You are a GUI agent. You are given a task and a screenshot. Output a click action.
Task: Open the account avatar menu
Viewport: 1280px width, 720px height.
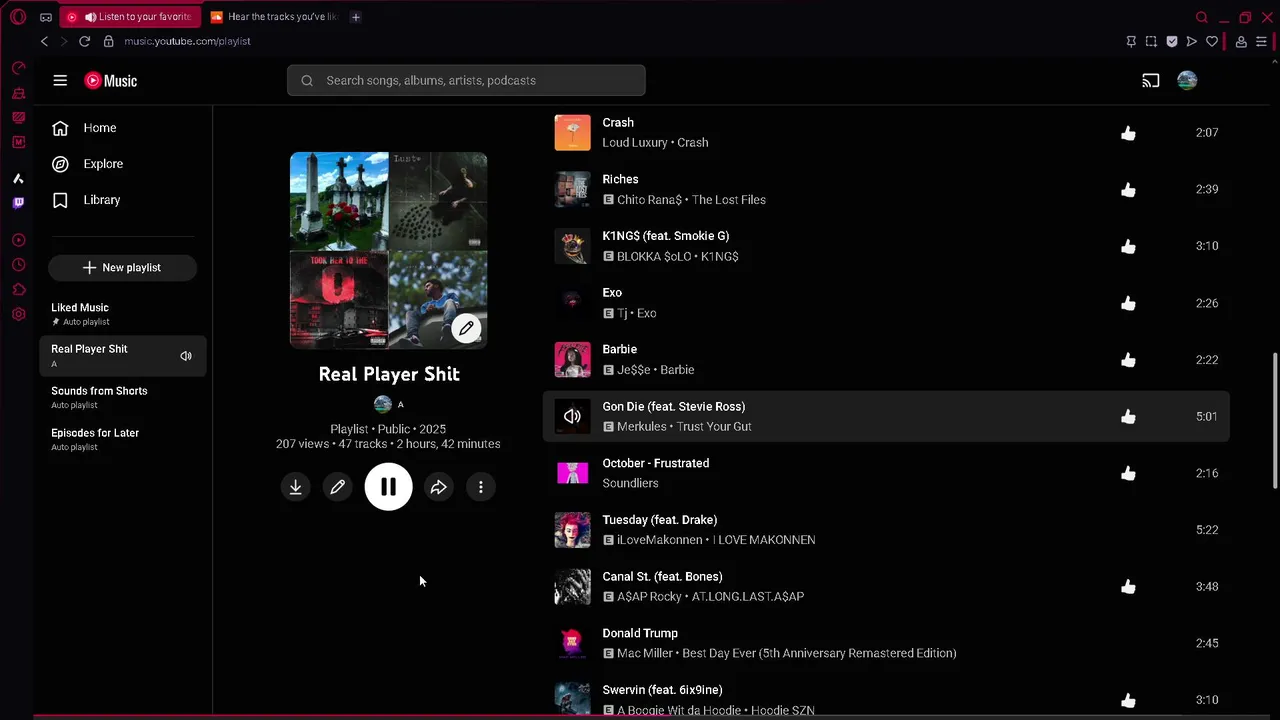pos(1187,81)
